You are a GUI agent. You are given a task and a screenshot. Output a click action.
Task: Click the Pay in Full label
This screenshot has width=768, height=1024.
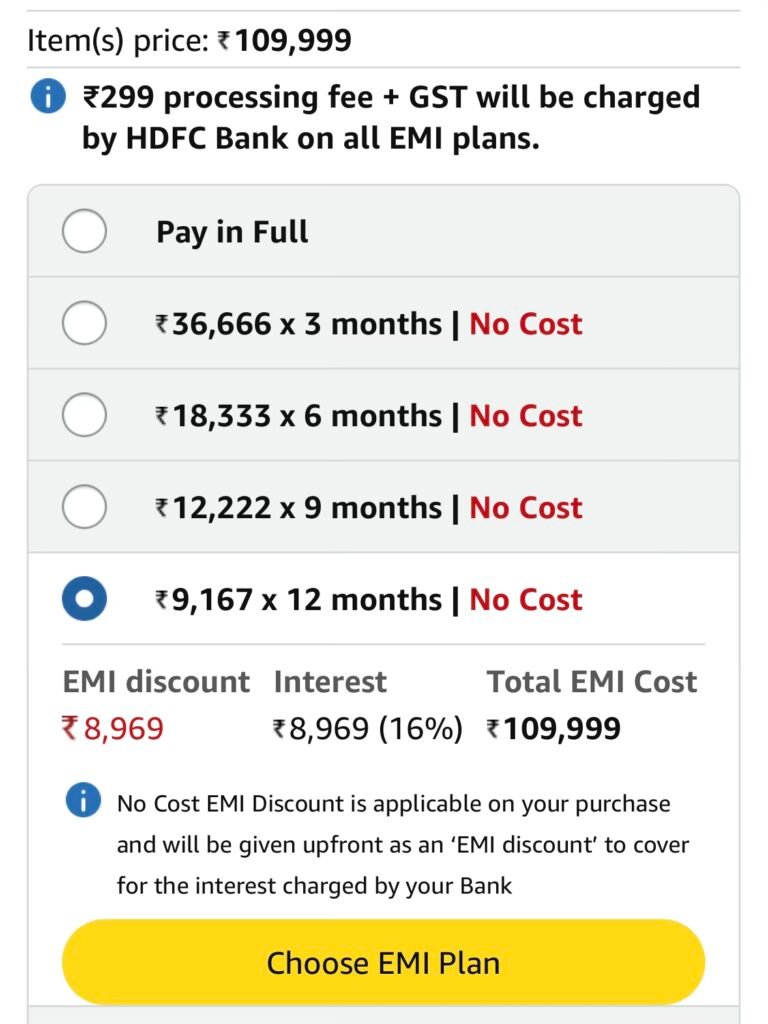point(232,232)
